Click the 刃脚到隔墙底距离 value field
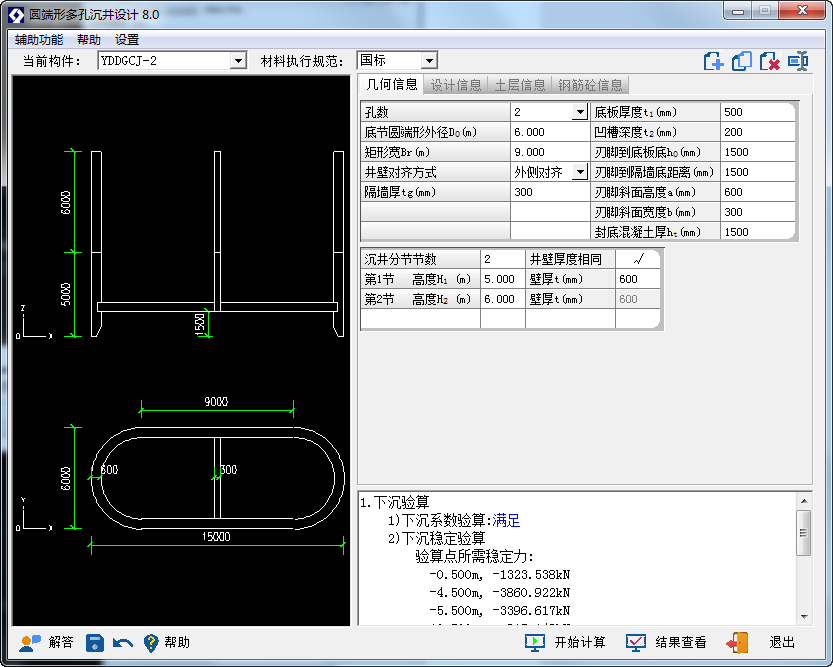The image size is (833, 667). 758,172
